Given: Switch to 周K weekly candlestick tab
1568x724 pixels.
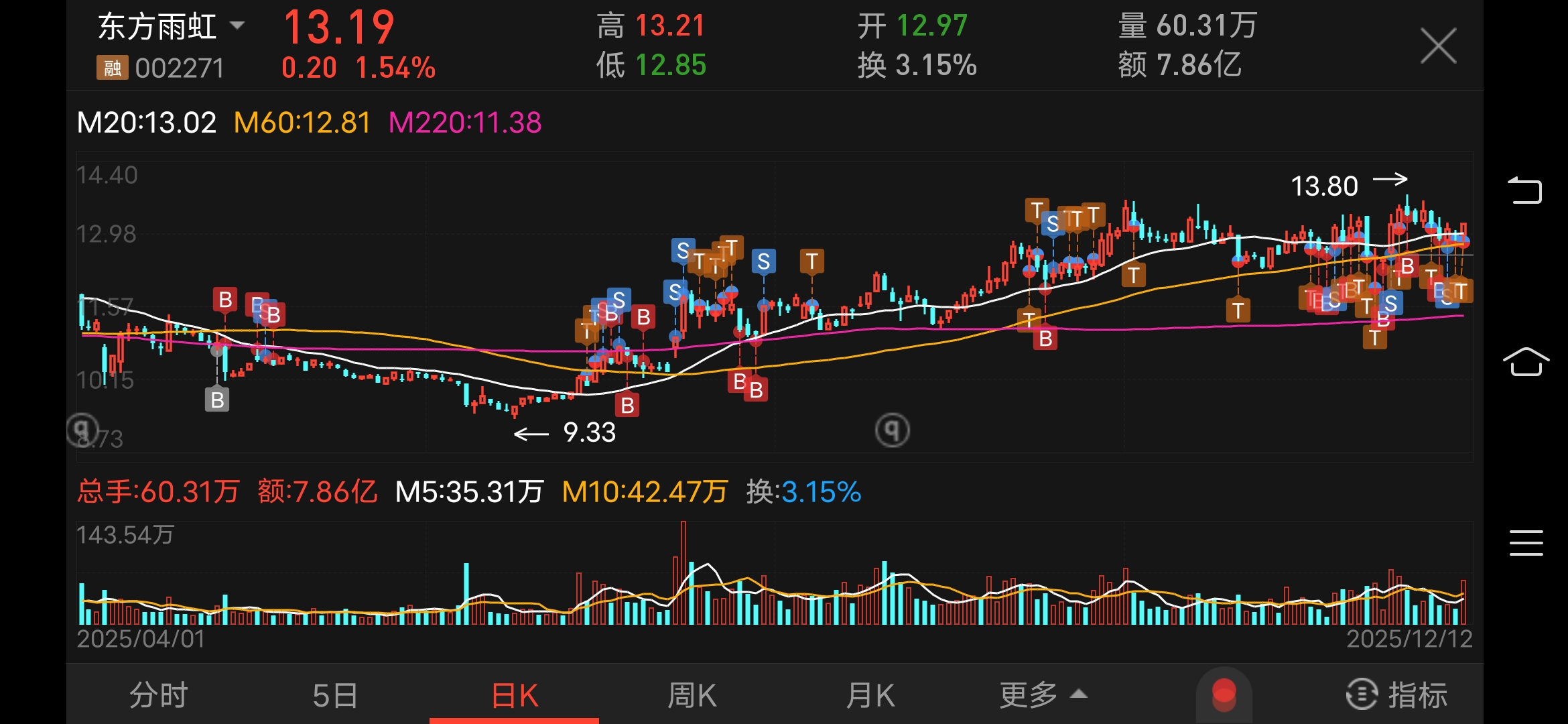Looking at the screenshot, I should 692,695.
